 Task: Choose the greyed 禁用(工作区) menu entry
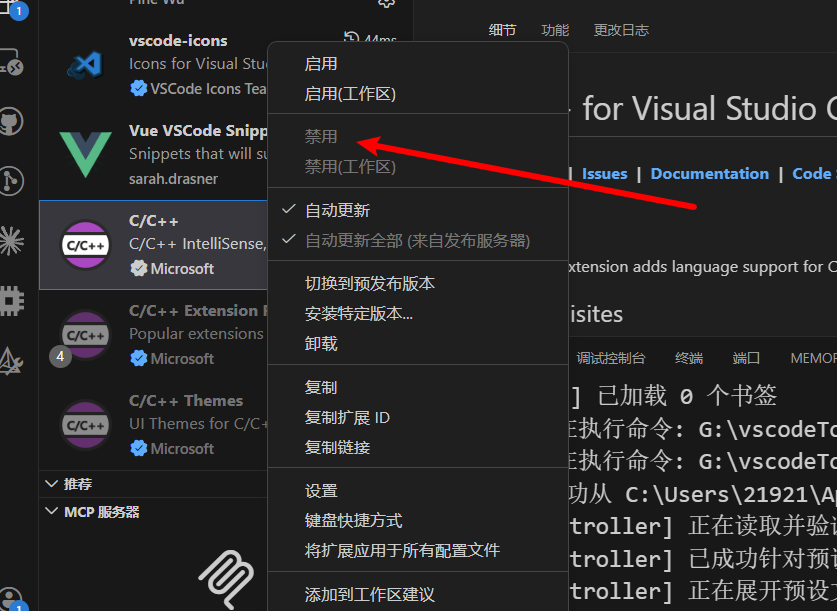[417, 167]
